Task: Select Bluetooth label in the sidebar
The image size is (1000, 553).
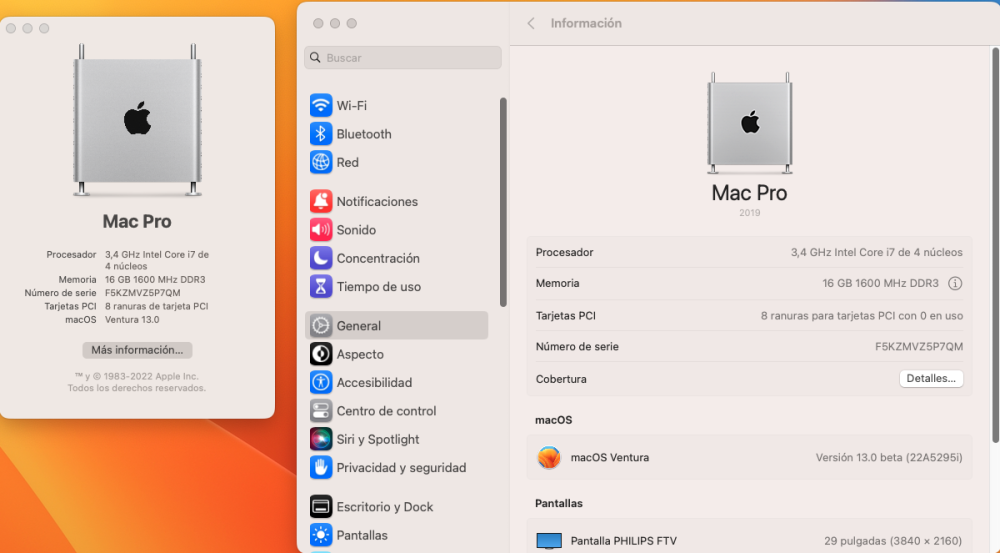Action: [364, 134]
